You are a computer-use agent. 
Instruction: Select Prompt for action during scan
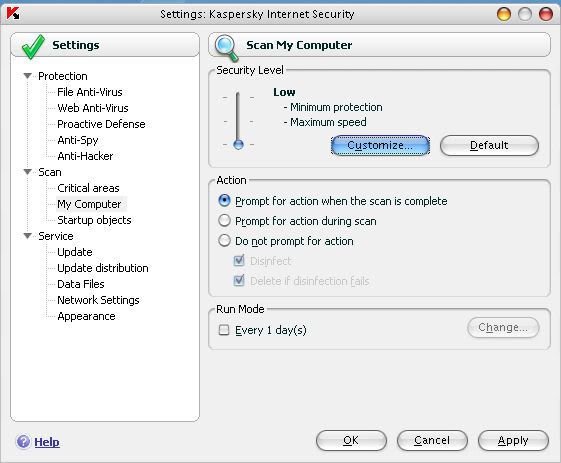(224, 220)
